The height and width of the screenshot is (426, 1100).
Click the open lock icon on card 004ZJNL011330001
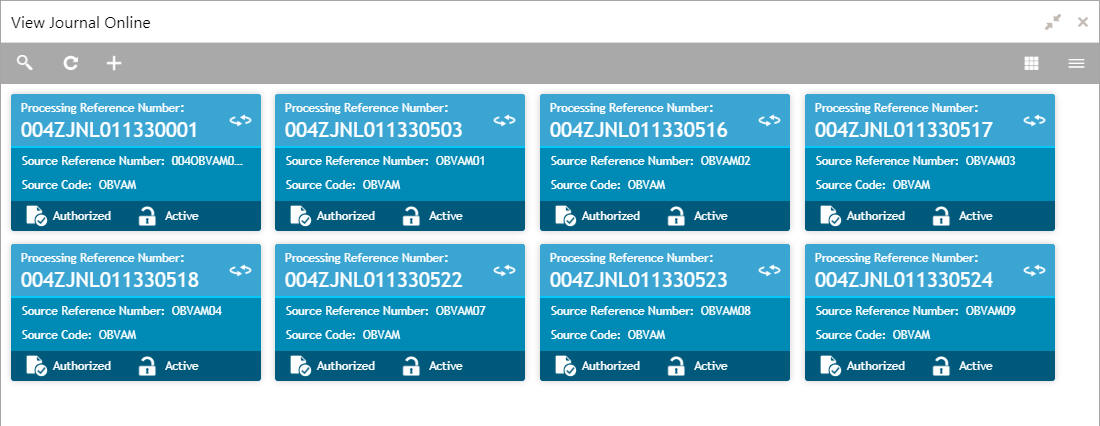[147, 216]
